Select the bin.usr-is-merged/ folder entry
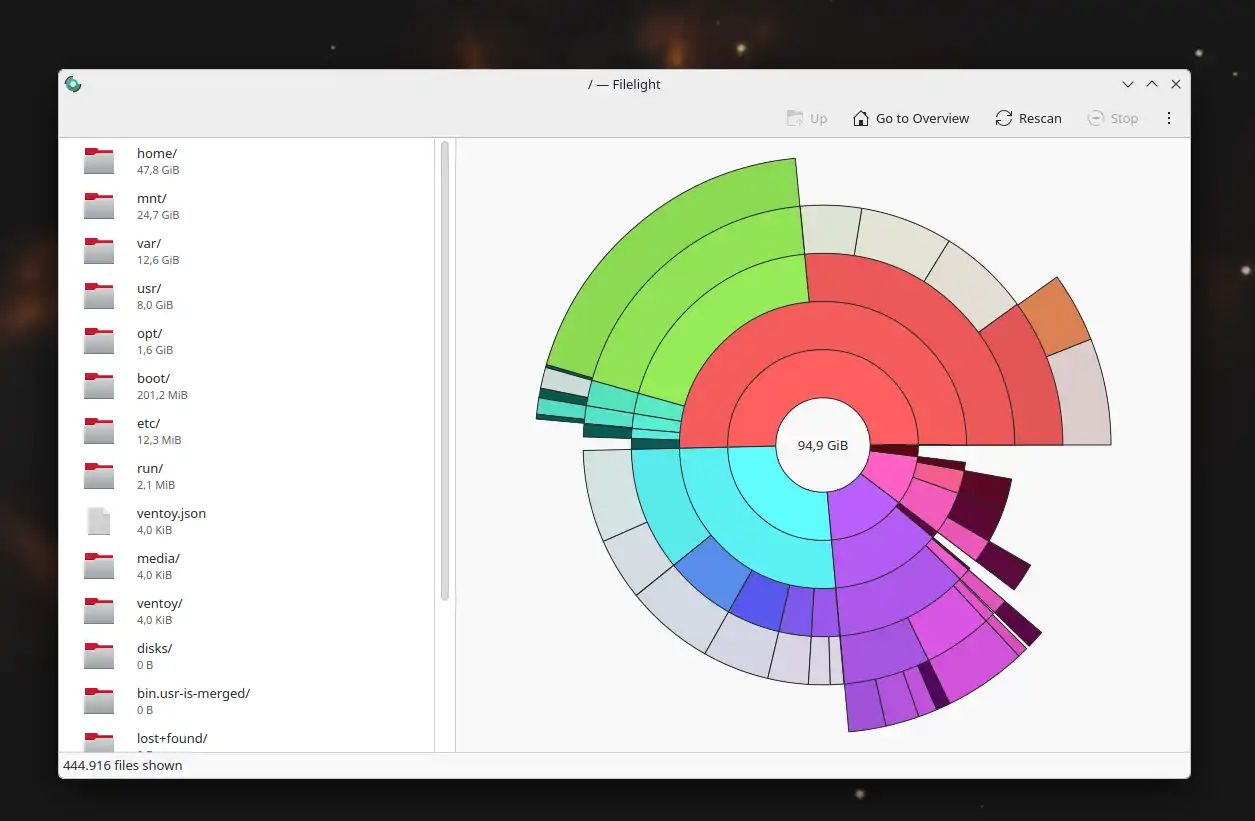Viewport: 1255px width, 821px height. point(193,701)
